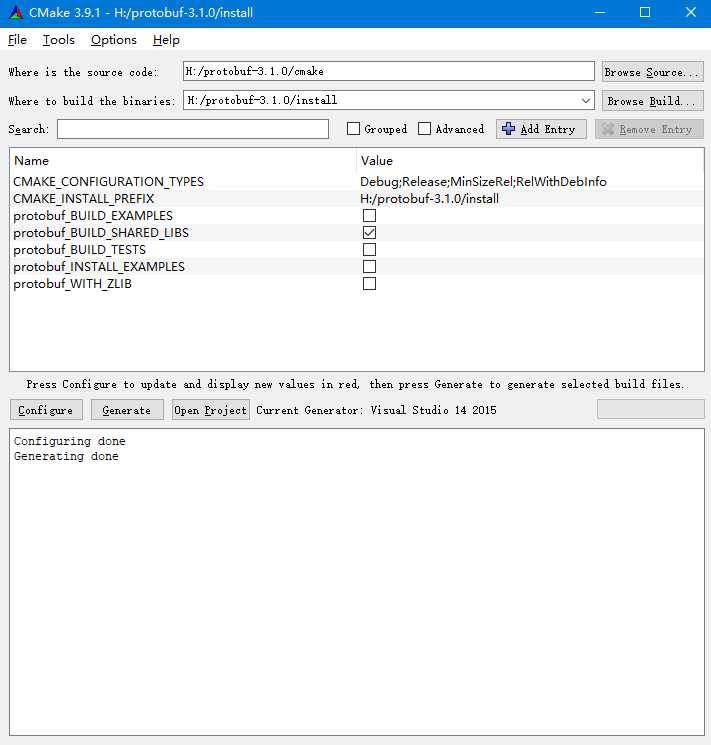
Task: Click the Current Generator label text
Action: (x=376, y=410)
